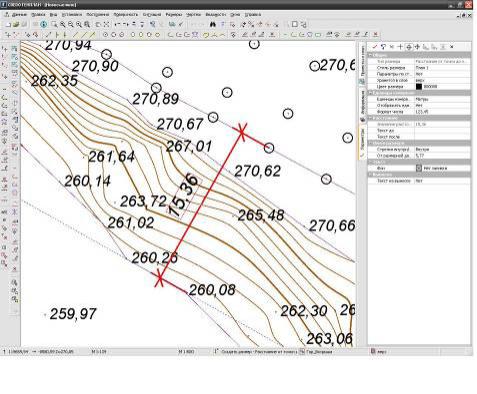Click the gray checkmark icon in top toolbar

tap(181, 24)
